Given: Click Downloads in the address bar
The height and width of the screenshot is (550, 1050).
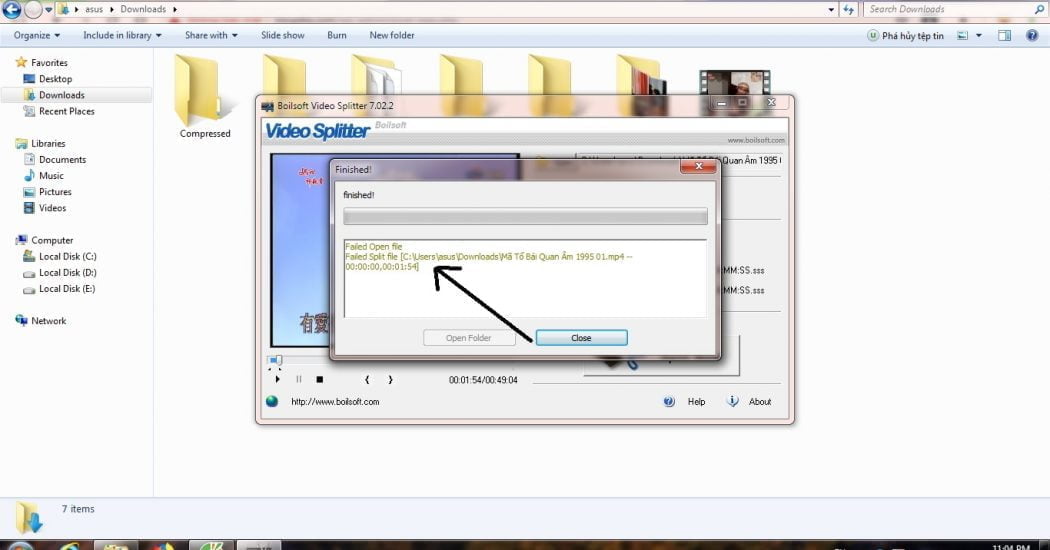Looking at the screenshot, I should click(x=143, y=9).
